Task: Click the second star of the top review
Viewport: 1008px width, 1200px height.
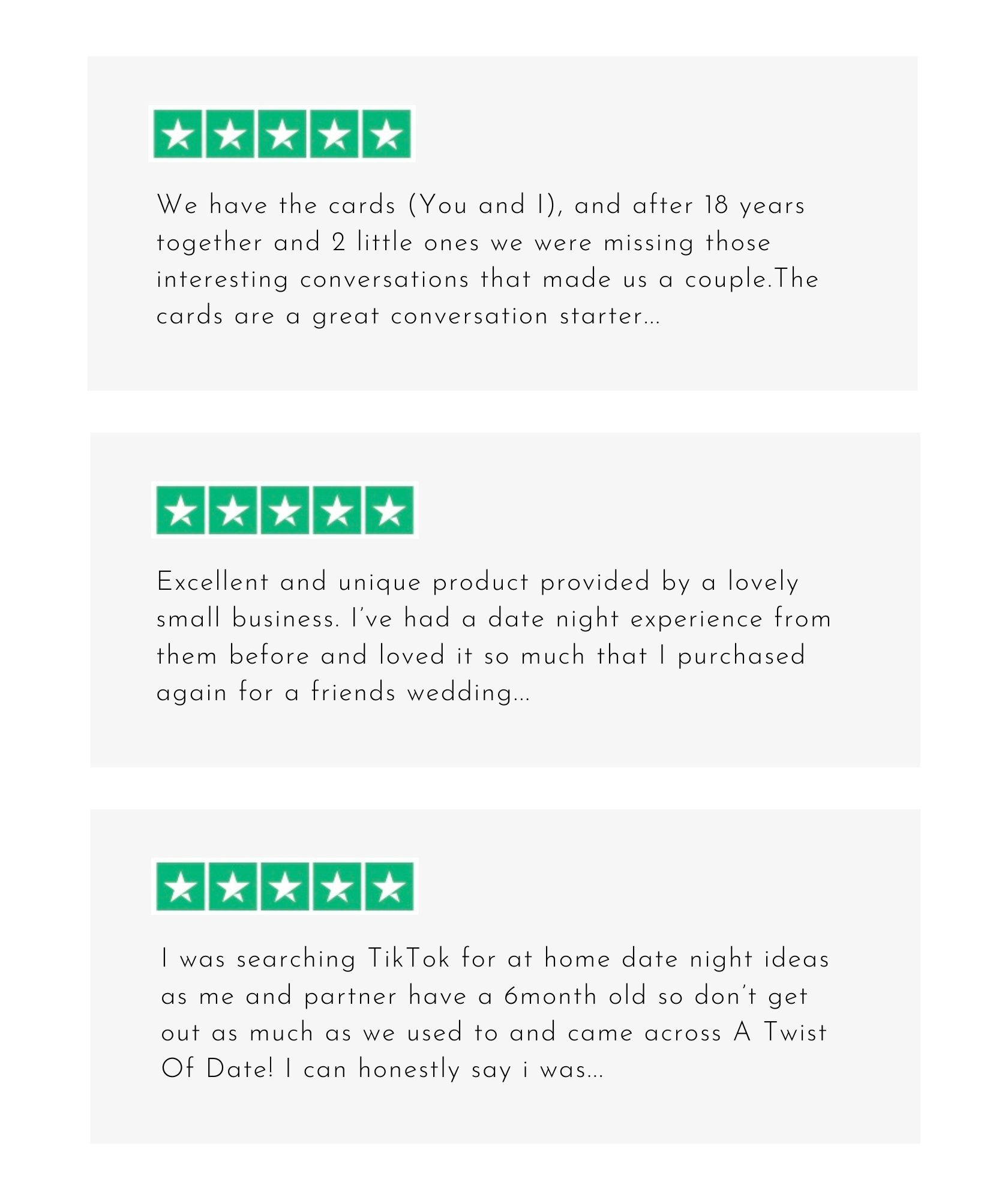Action: point(230,134)
